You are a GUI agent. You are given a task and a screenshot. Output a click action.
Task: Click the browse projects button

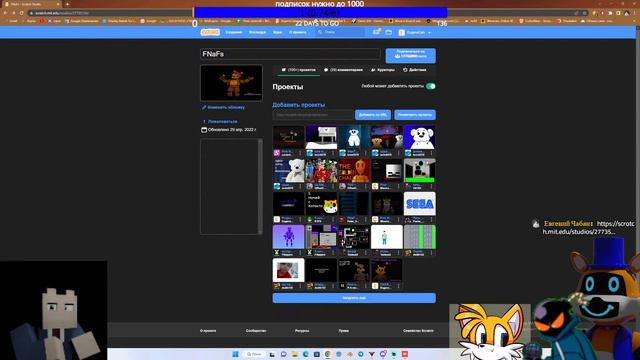415,115
